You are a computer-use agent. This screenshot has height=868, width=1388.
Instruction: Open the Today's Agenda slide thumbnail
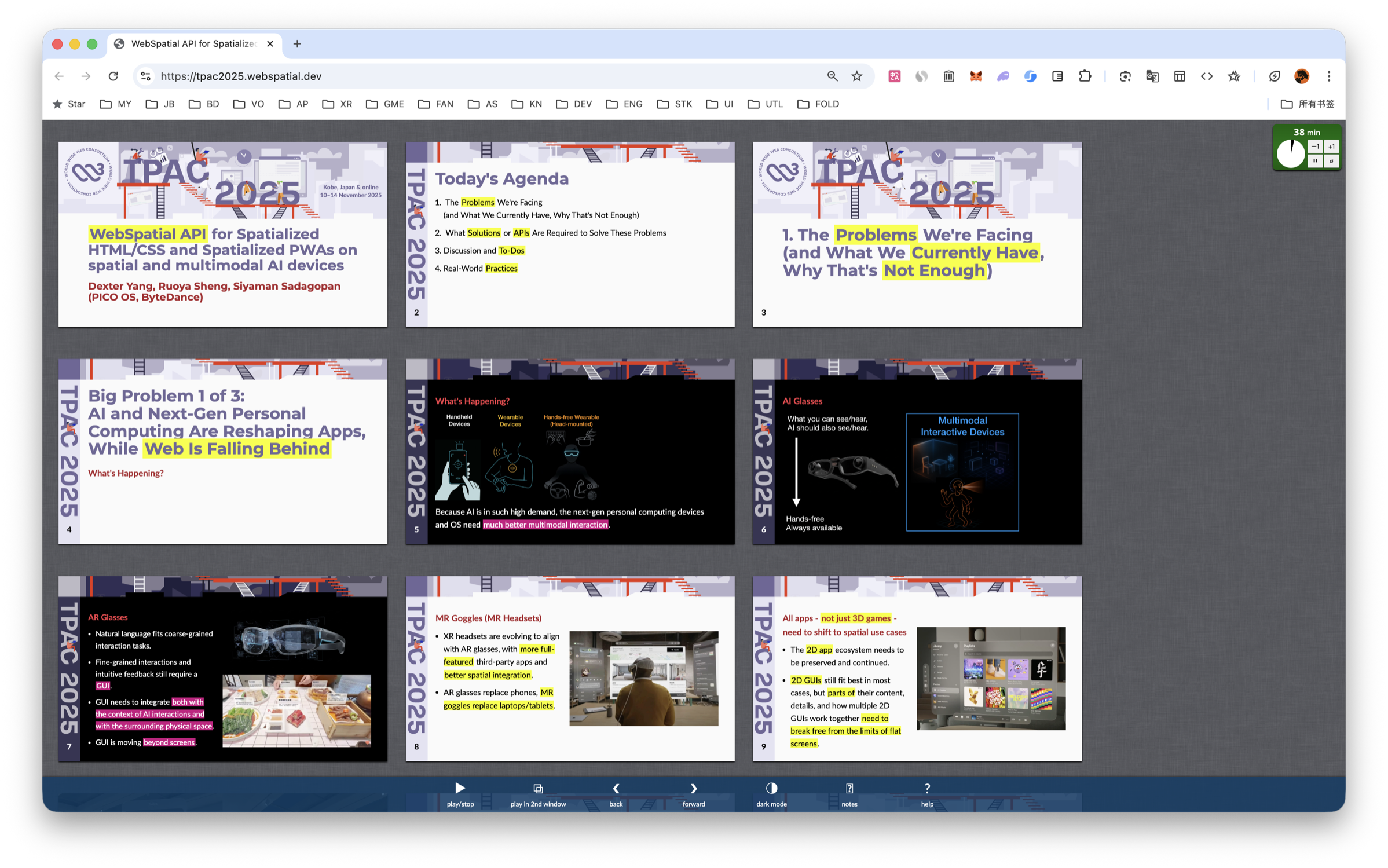(570, 235)
